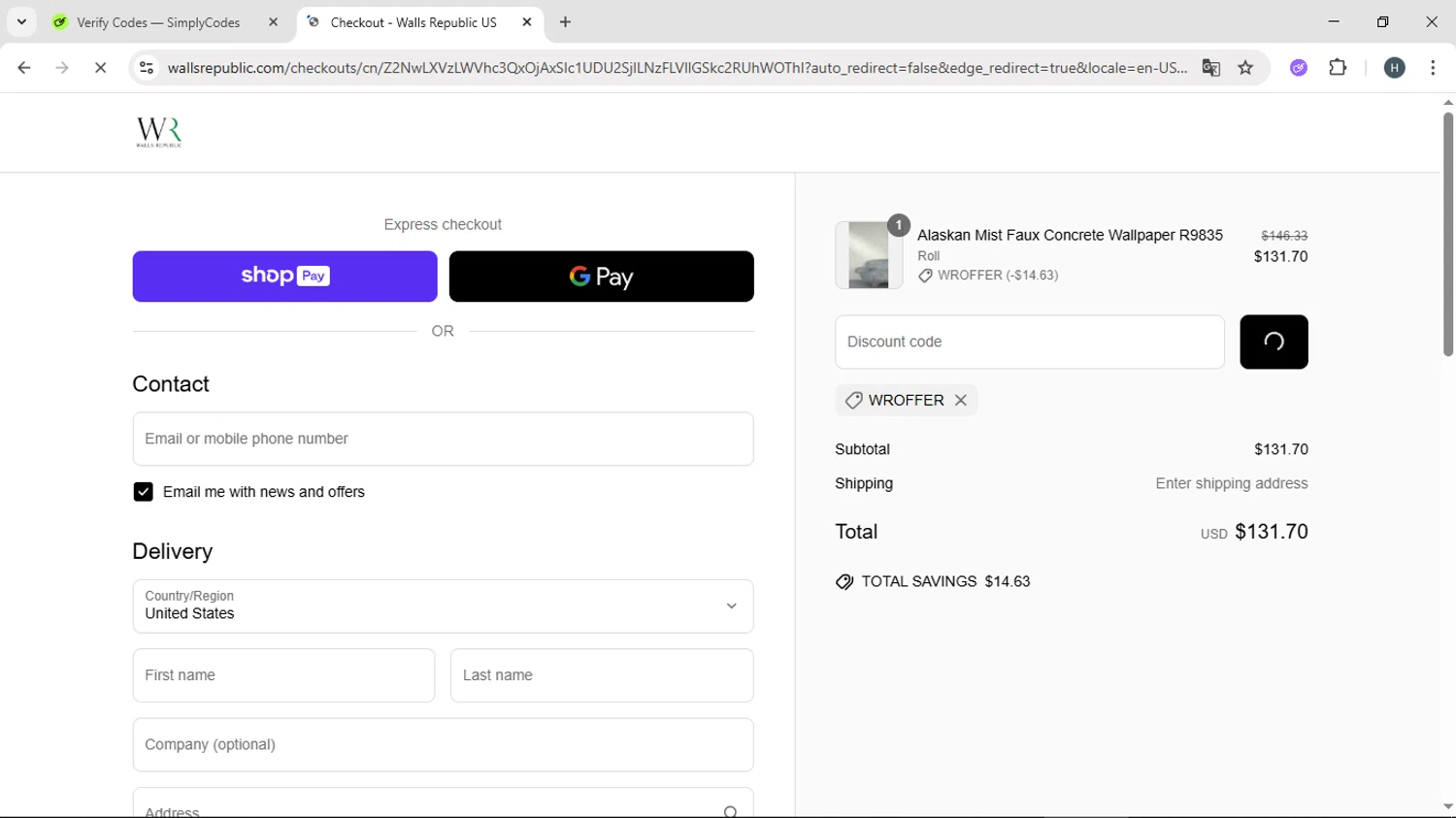Image resolution: width=1456 pixels, height=818 pixels.
Task: Open the tab search dropdown arrow
Action: click(x=21, y=22)
